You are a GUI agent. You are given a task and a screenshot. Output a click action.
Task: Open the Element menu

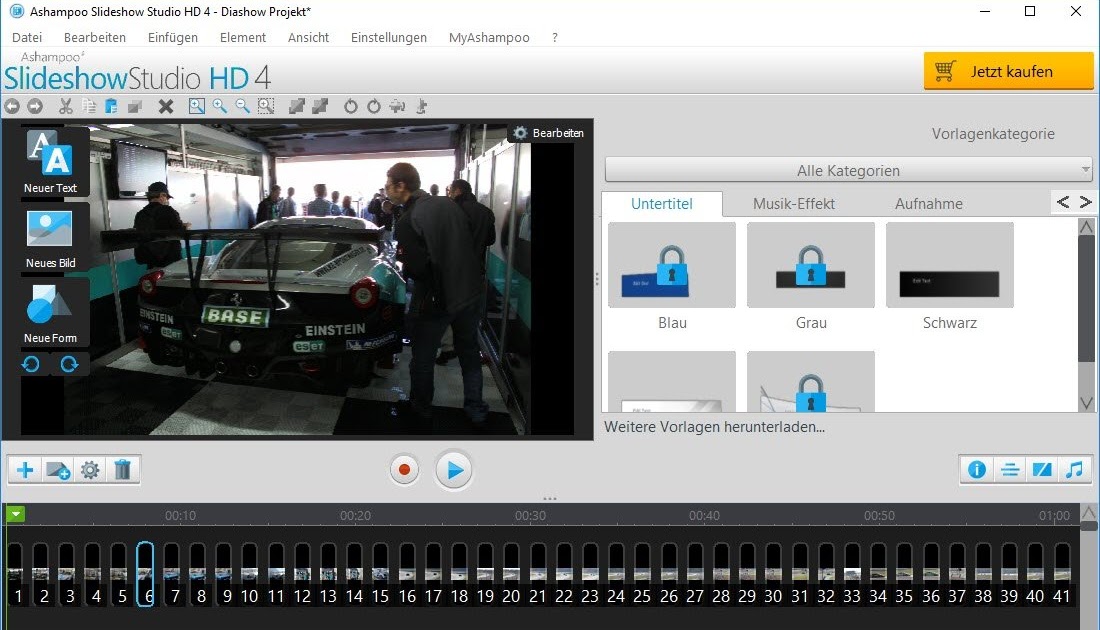pos(243,37)
